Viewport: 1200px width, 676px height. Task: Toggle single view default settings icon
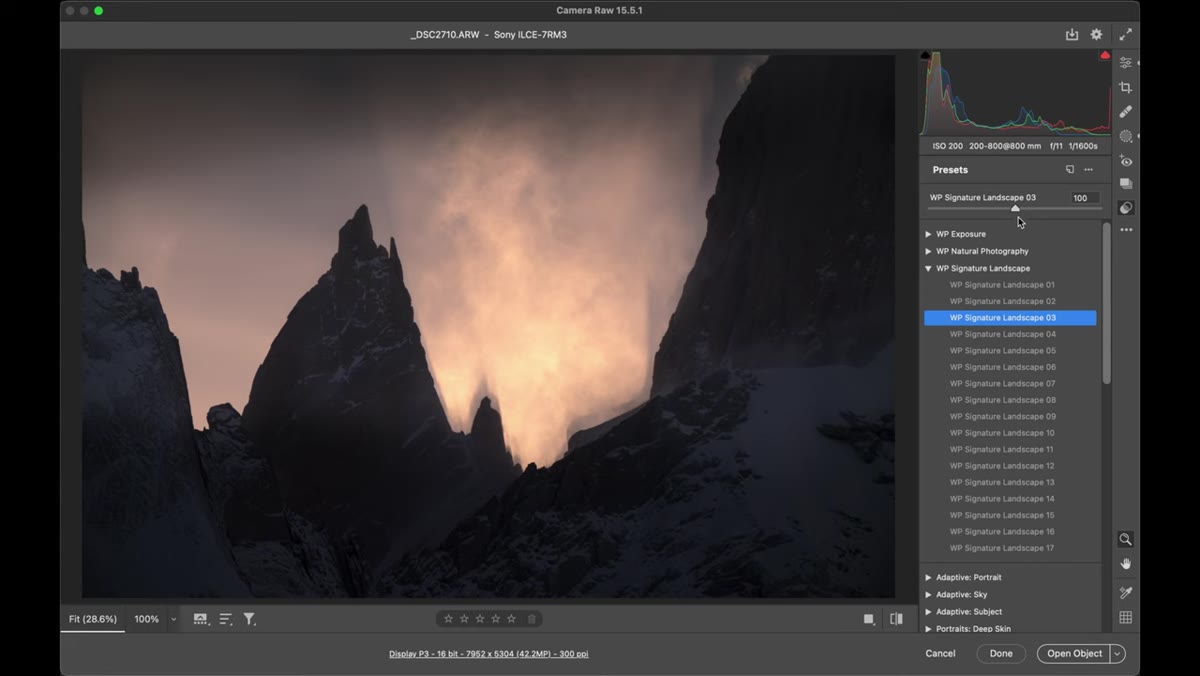click(x=869, y=619)
